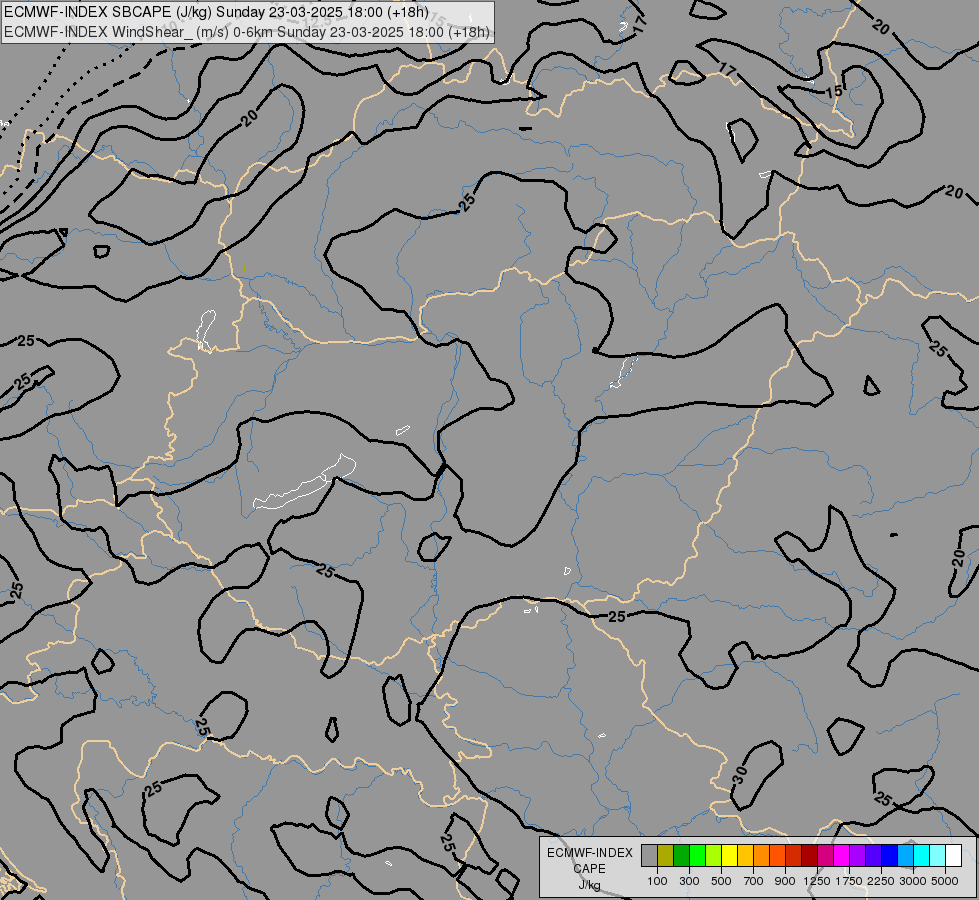Screen dimensions: 979x900
Task: Select the dark maroon swatch before 1250
Action: coord(810,855)
